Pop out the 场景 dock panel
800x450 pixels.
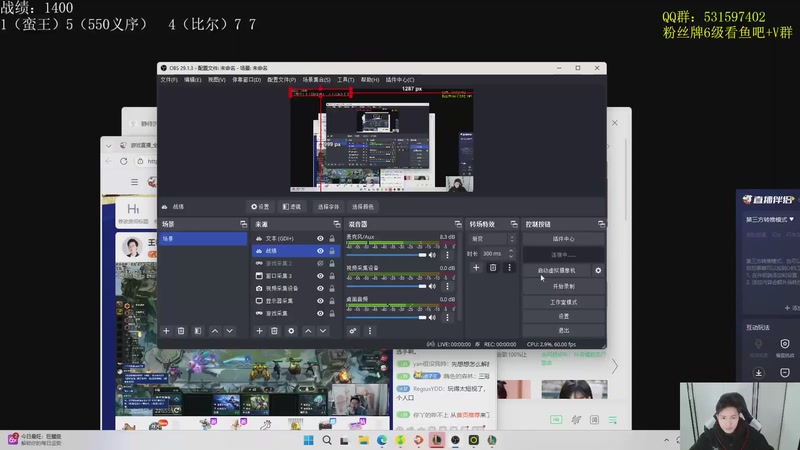(x=243, y=224)
